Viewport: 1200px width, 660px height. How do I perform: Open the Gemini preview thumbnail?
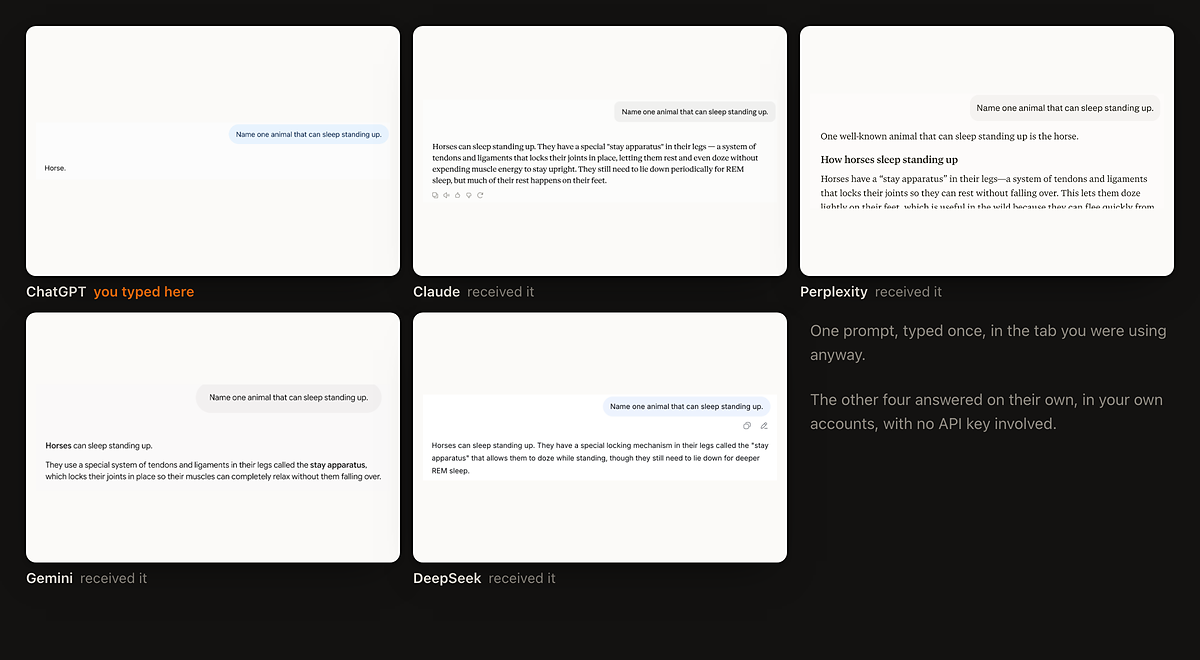(213, 437)
